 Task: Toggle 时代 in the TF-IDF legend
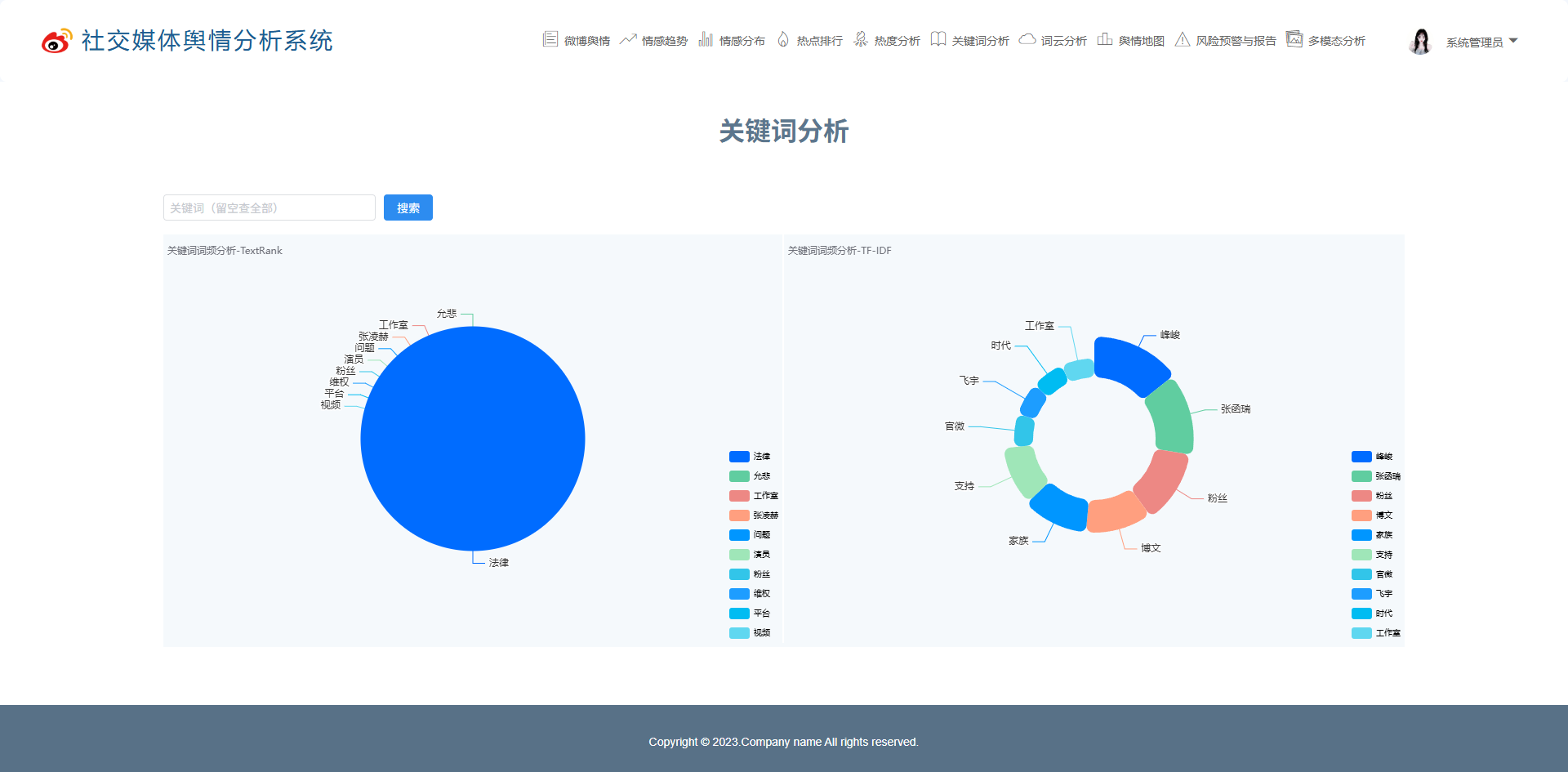click(x=1372, y=614)
